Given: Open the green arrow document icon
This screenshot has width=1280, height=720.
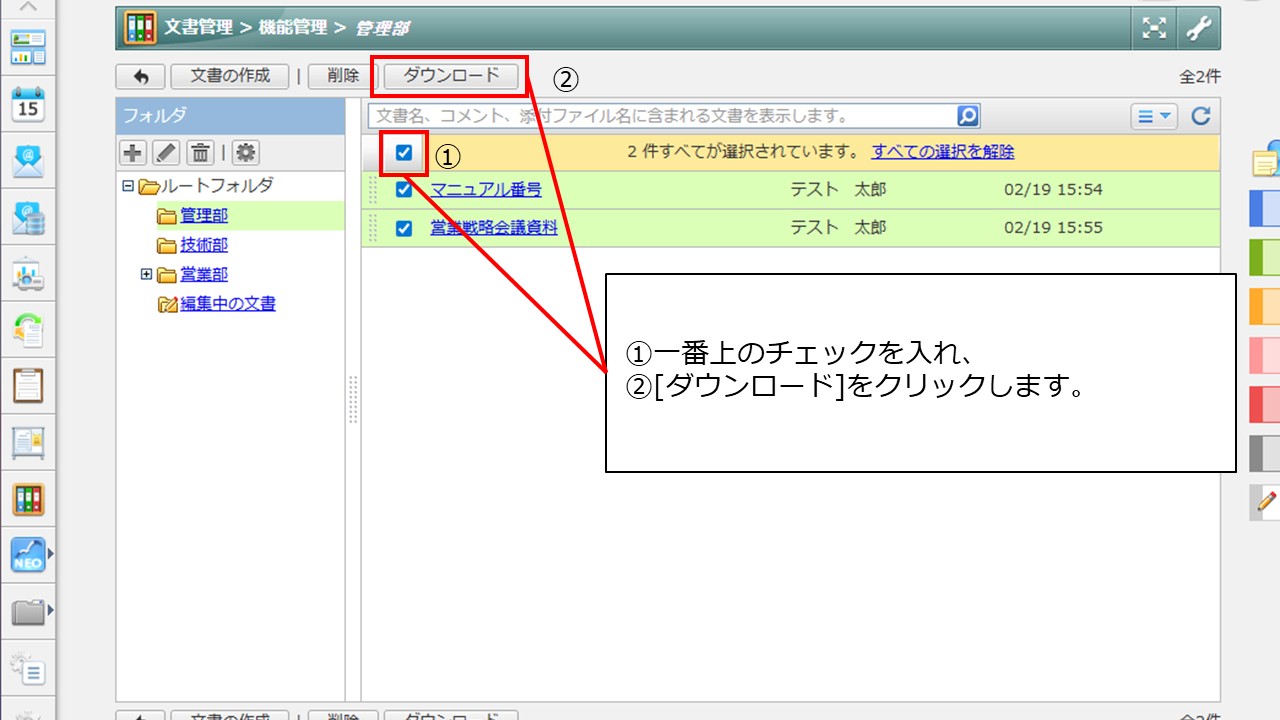Looking at the screenshot, I should pyautogui.click(x=28, y=330).
